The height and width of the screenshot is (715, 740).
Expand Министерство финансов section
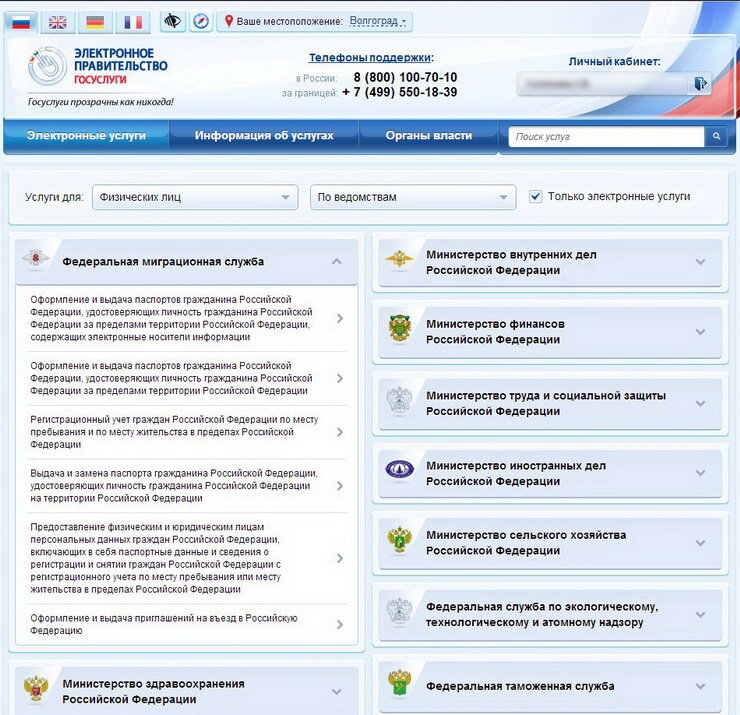click(x=700, y=332)
